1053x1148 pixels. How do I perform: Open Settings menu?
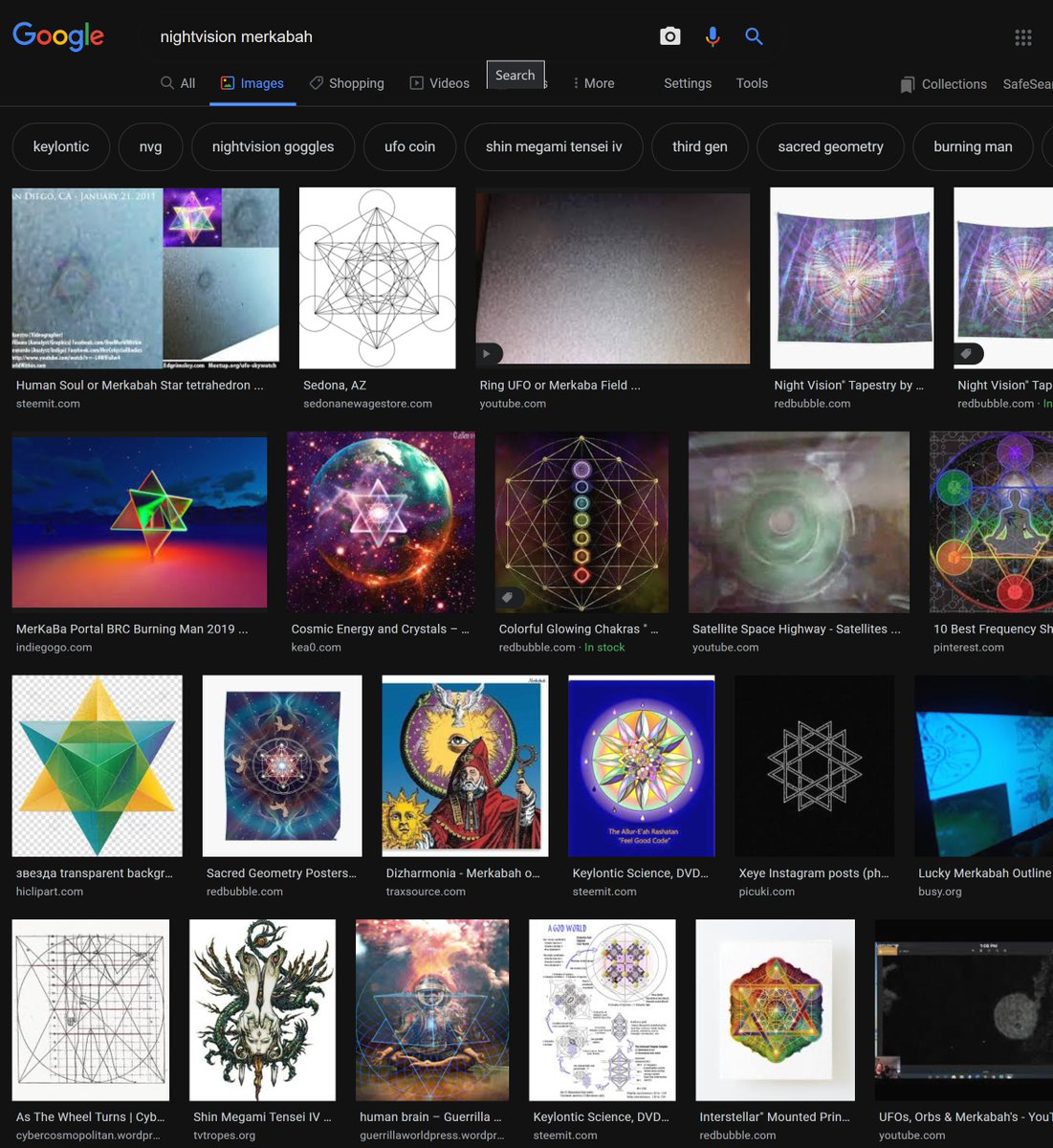tap(688, 83)
